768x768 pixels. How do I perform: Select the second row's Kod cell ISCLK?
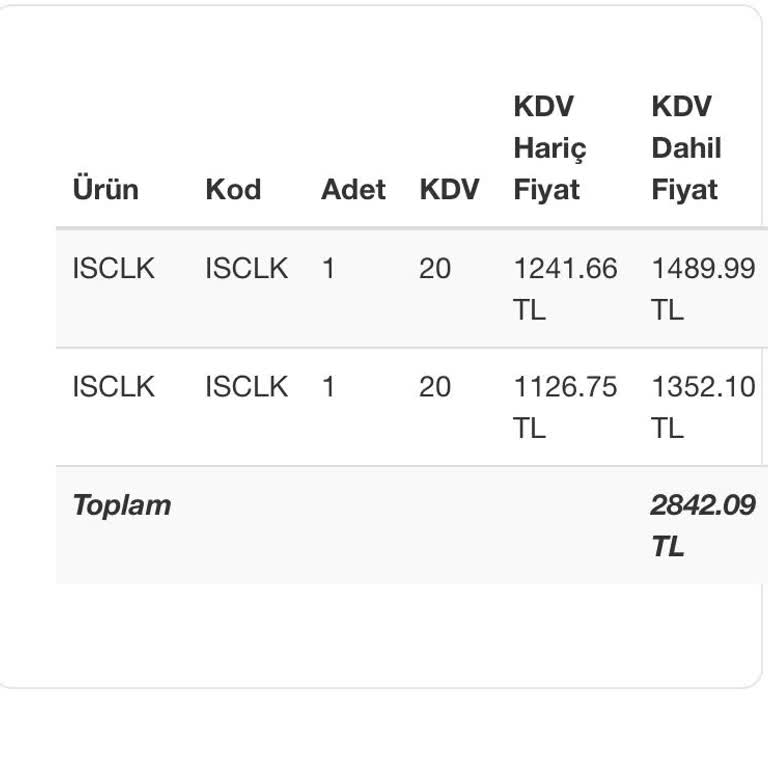(x=246, y=387)
